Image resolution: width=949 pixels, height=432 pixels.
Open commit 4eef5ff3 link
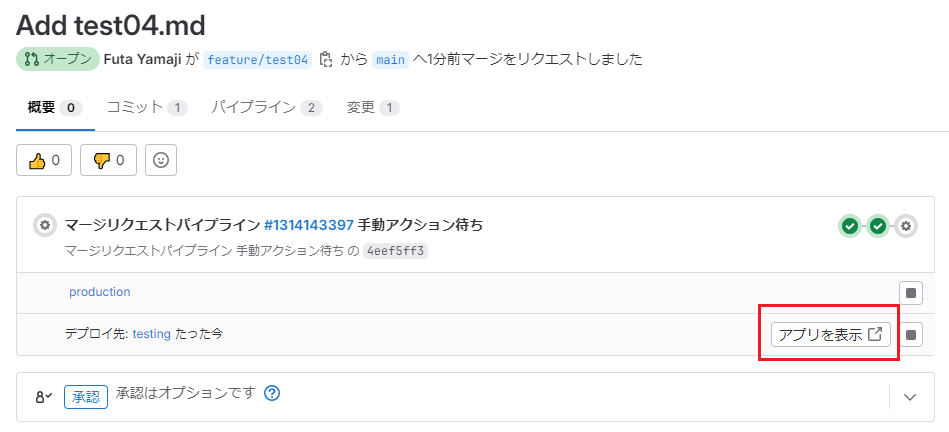point(395,251)
